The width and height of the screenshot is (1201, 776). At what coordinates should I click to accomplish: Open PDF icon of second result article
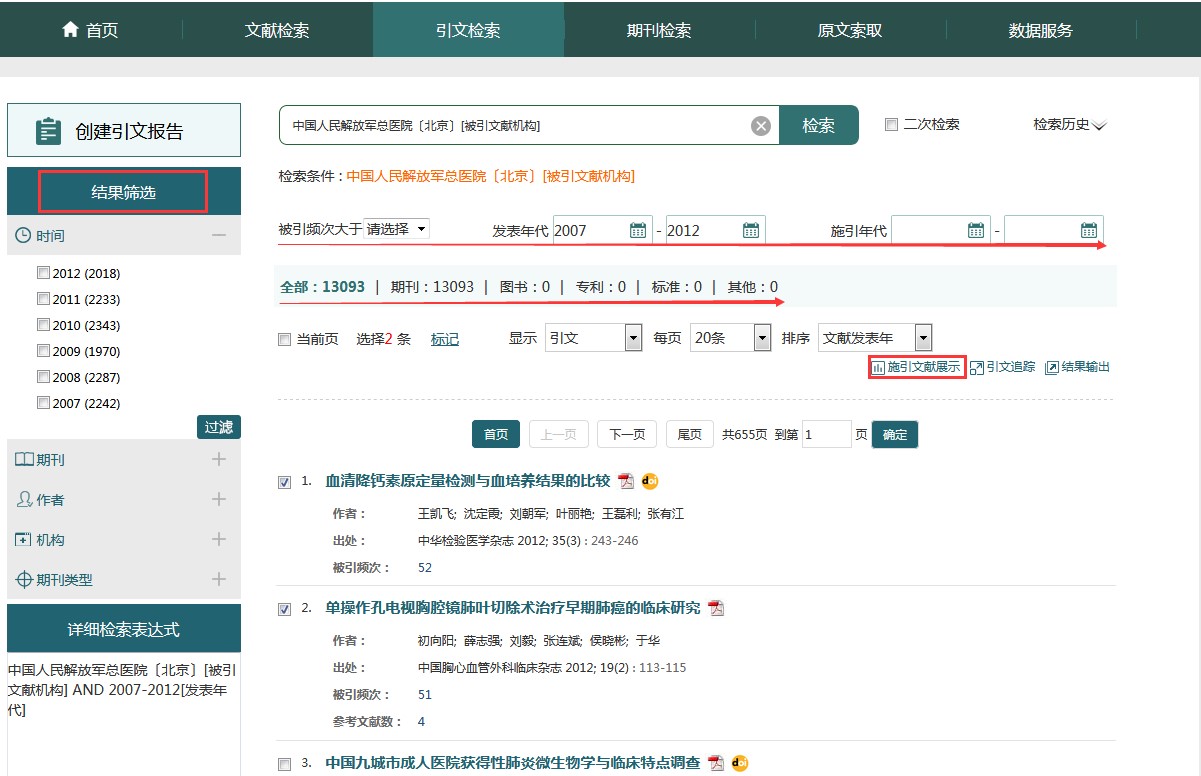coord(716,608)
